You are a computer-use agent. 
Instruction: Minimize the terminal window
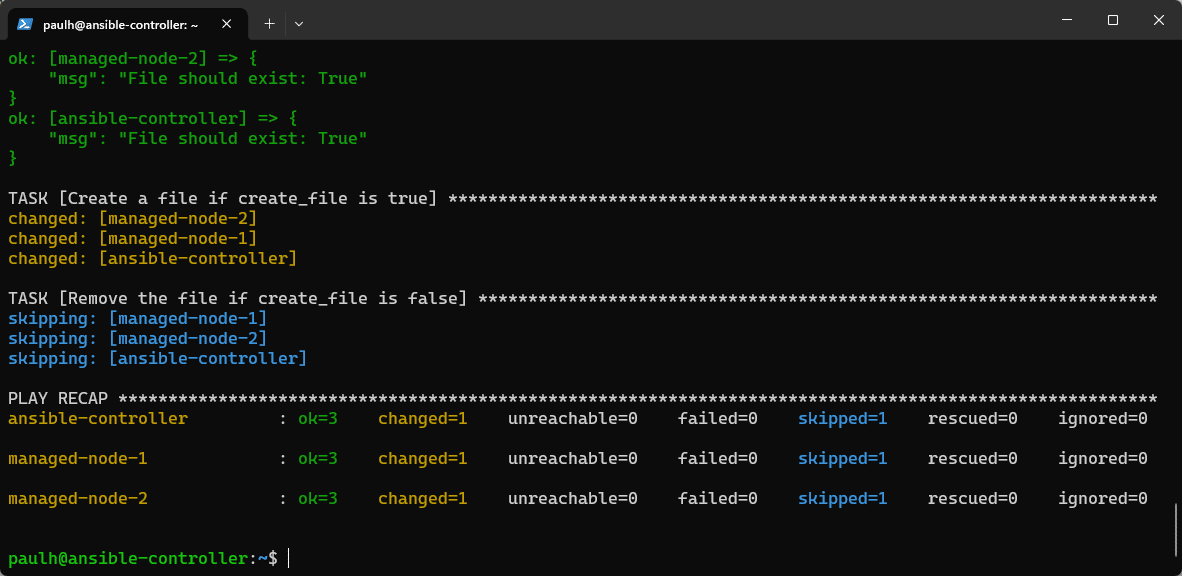click(x=1067, y=21)
